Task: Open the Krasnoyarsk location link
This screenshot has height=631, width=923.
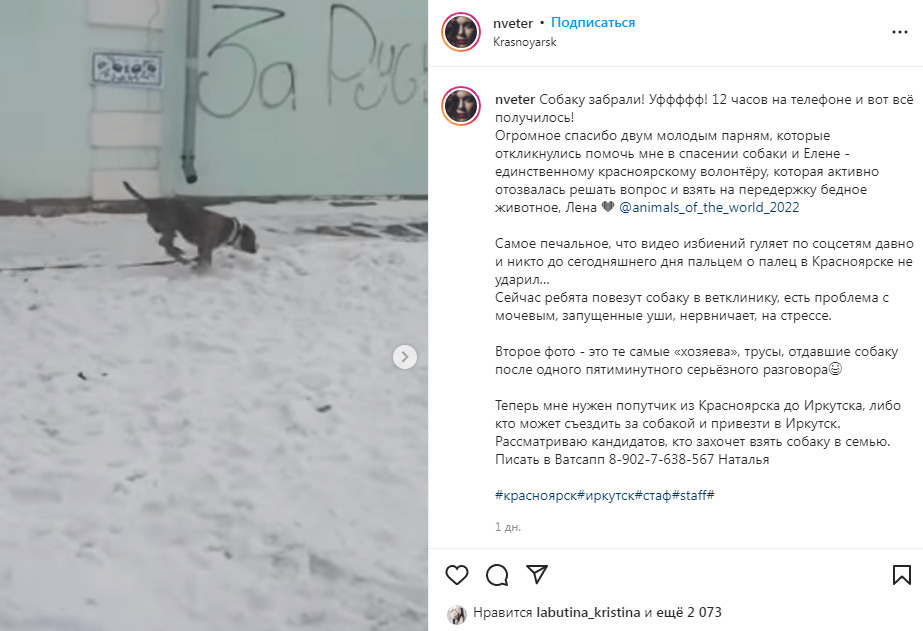Action: click(x=524, y=42)
